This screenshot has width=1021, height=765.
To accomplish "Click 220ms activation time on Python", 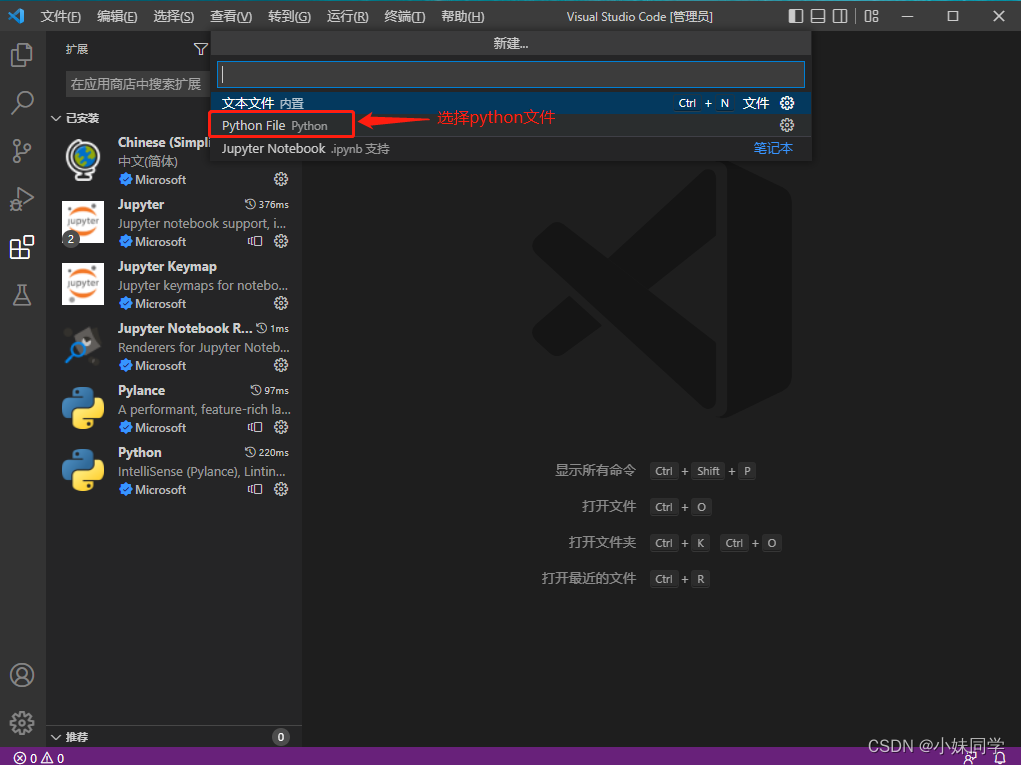I will pyautogui.click(x=267, y=452).
